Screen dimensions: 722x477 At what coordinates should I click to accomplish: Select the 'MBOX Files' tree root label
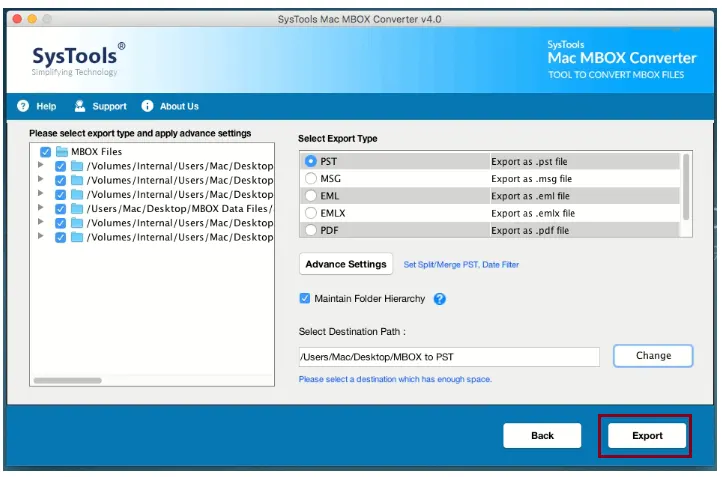click(97, 152)
